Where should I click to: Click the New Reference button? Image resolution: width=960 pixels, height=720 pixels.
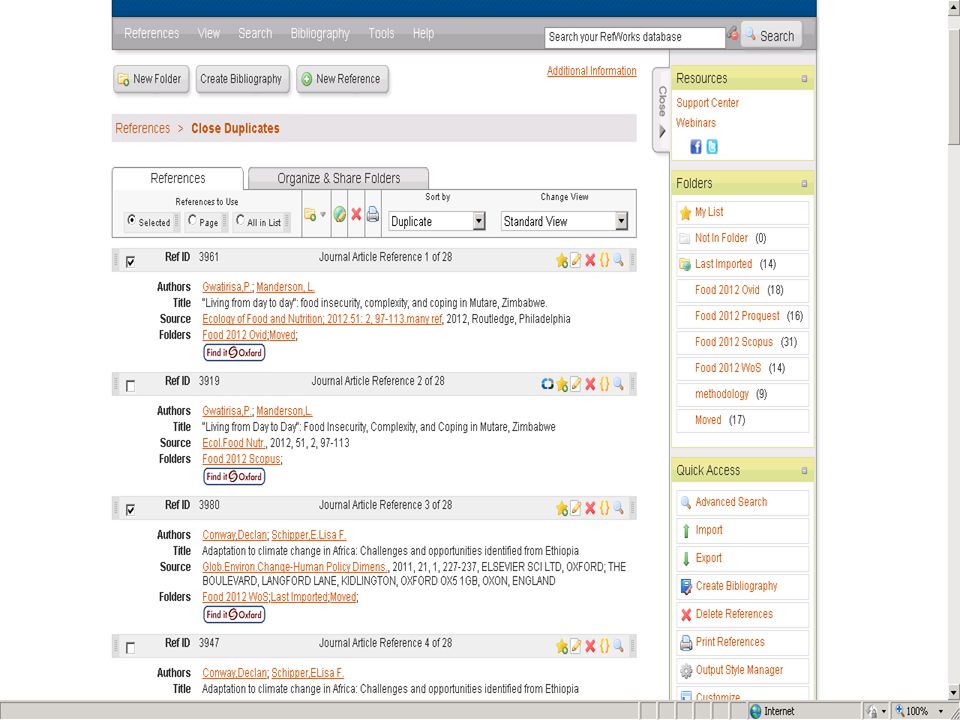click(342, 79)
